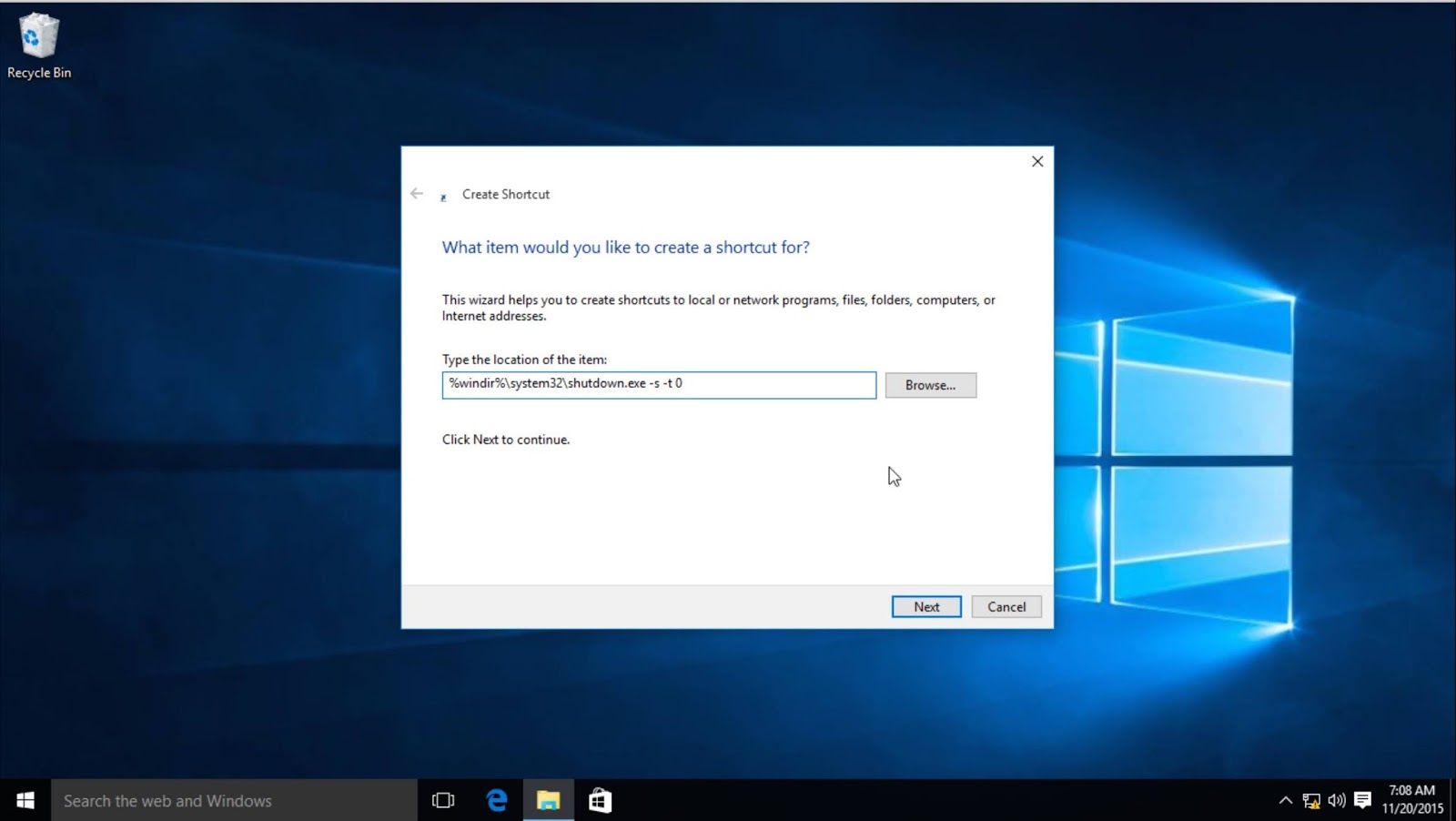Close the Create Shortcut dialog

pos(1036,161)
